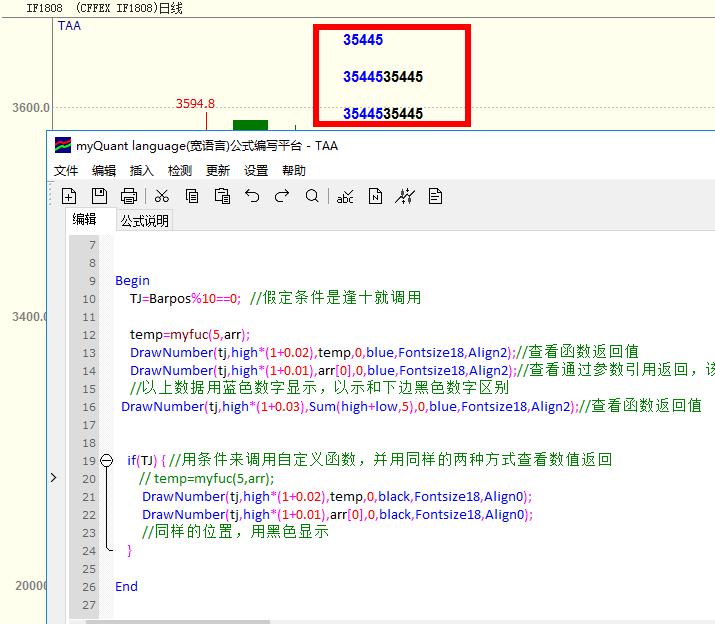Click the candlestick chart toolbar icon
The width and height of the screenshot is (715, 624).
405,196
